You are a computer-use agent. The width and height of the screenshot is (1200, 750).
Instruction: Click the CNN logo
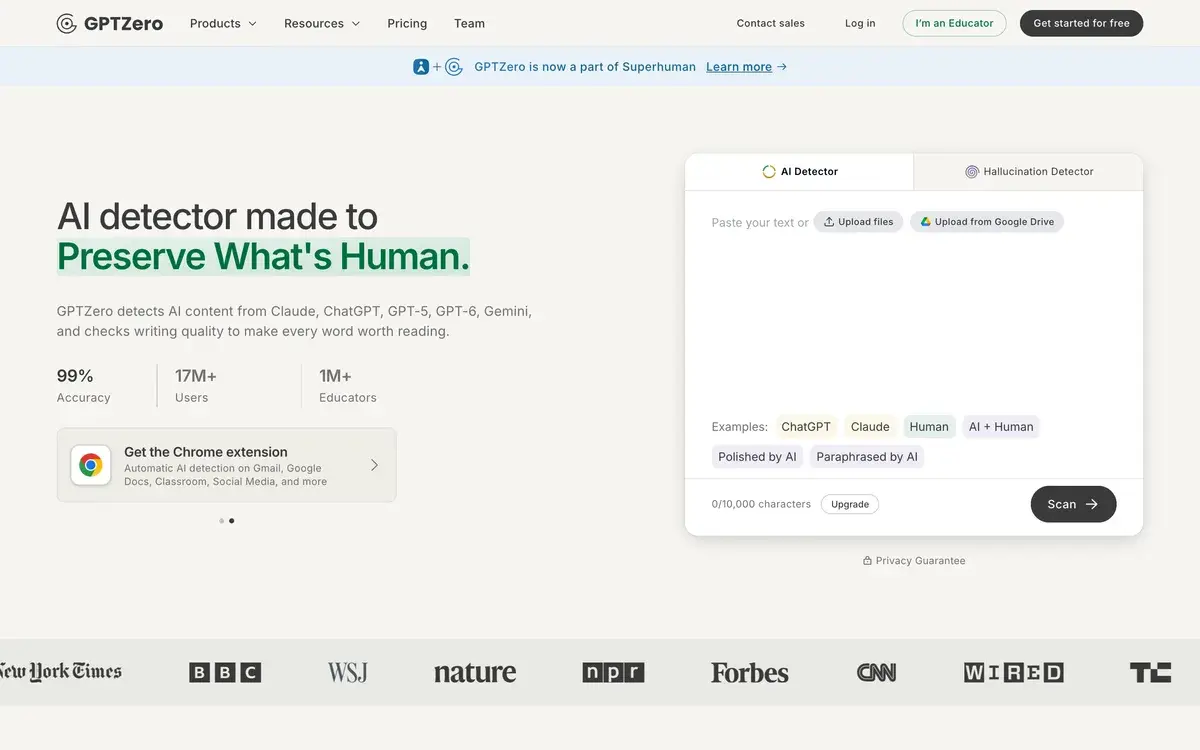tap(876, 673)
